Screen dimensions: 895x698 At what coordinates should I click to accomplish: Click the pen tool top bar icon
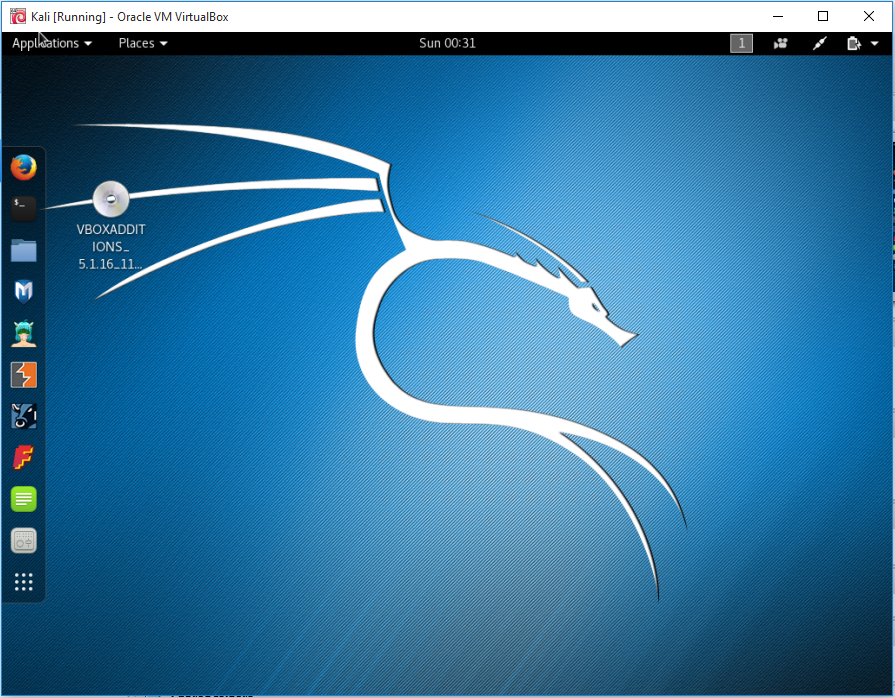(820, 43)
